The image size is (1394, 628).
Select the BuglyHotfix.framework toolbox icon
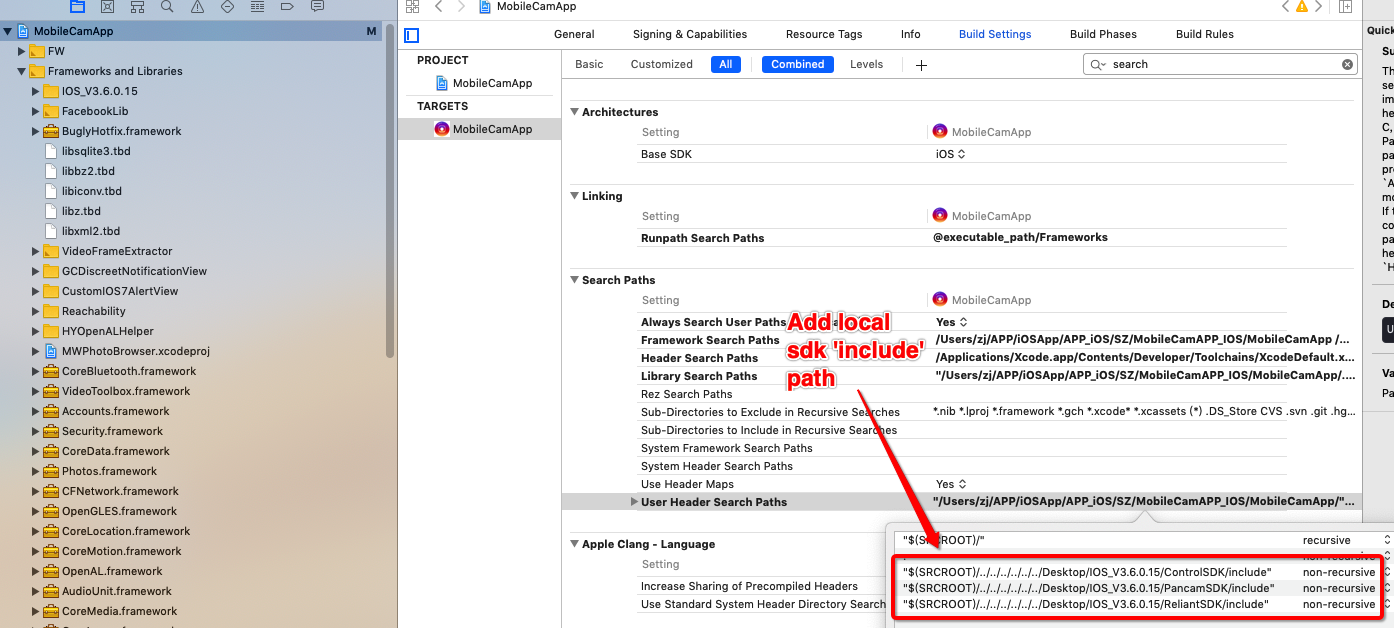click(x=51, y=131)
